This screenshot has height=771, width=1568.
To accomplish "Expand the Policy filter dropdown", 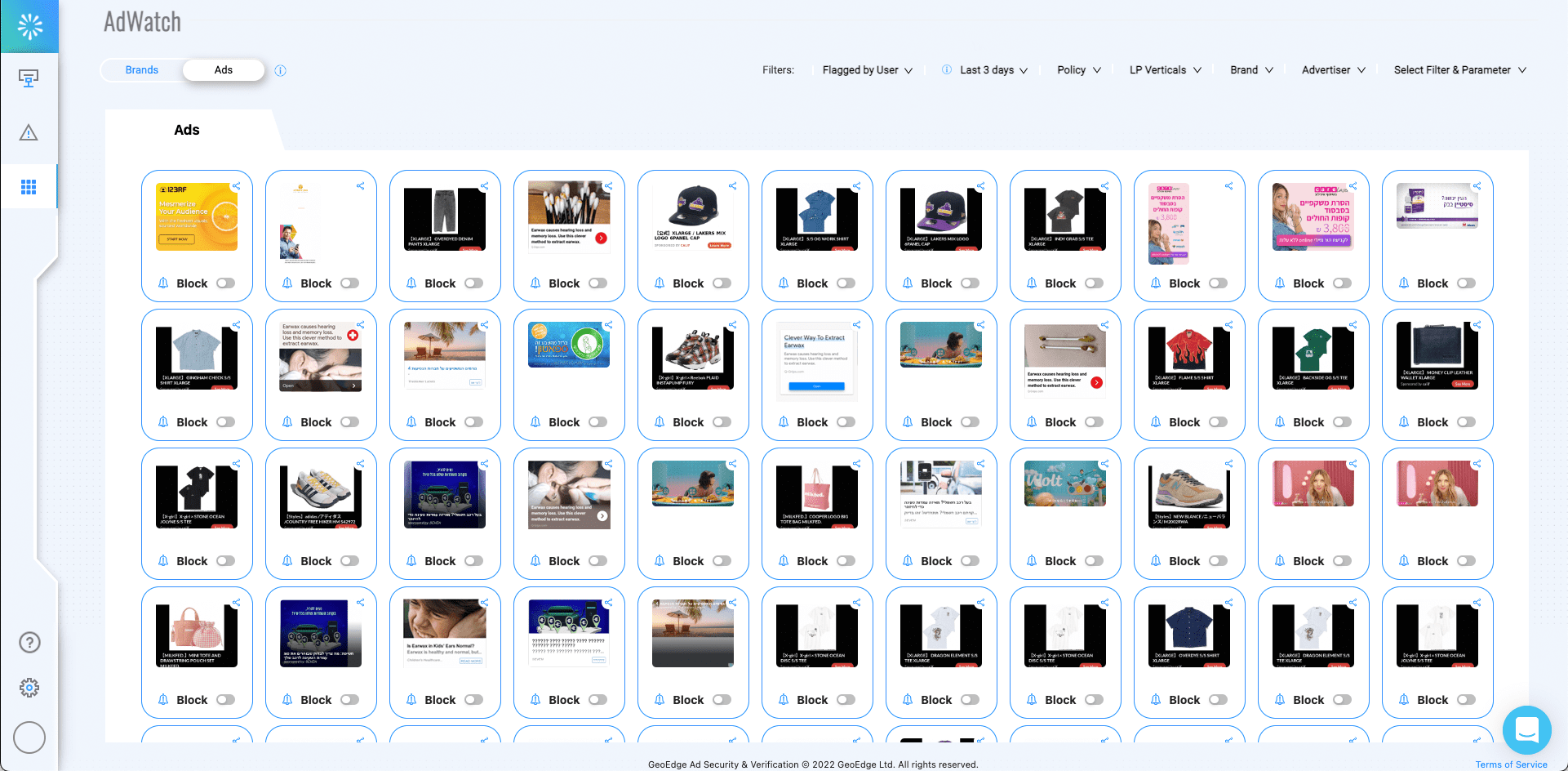I will (1079, 70).
